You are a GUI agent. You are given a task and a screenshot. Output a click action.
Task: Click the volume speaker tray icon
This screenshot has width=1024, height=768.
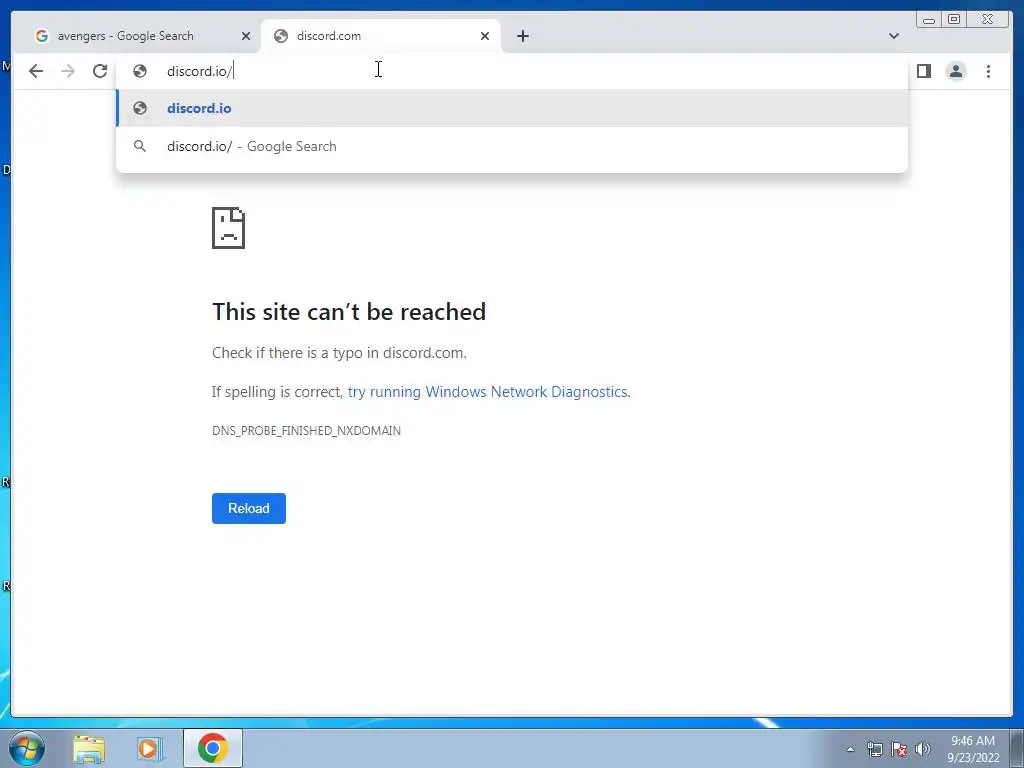pos(923,749)
